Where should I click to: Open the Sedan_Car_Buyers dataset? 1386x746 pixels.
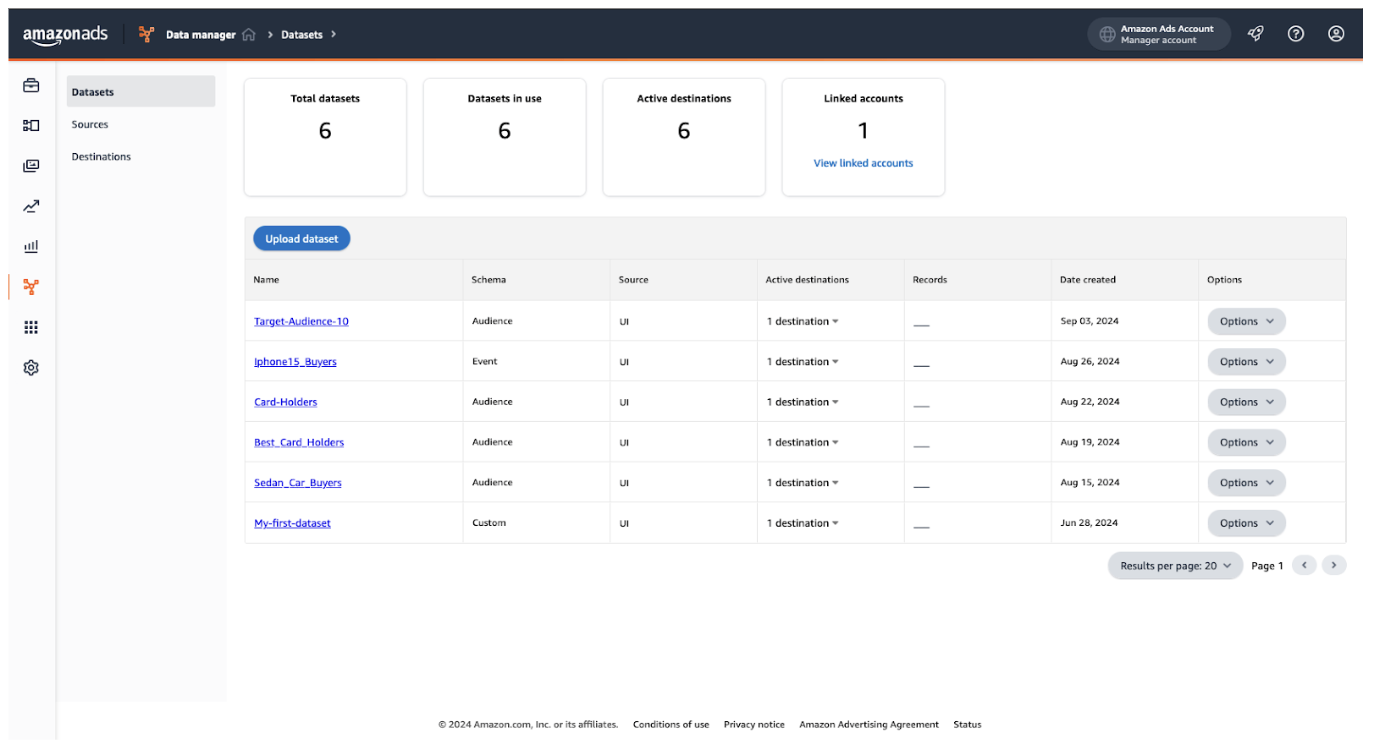pyautogui.click(x=298, y=483)
